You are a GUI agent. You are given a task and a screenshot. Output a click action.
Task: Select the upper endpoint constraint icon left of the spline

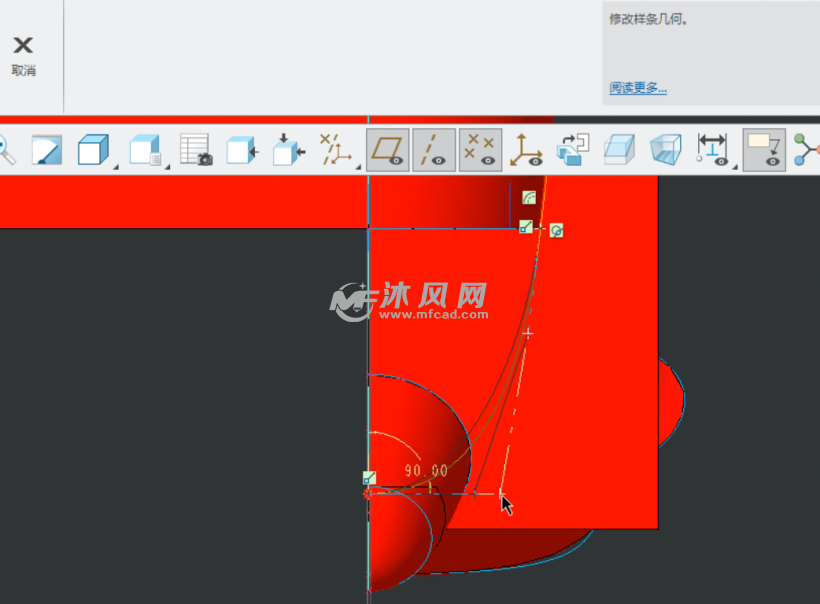tap(526, 227)
